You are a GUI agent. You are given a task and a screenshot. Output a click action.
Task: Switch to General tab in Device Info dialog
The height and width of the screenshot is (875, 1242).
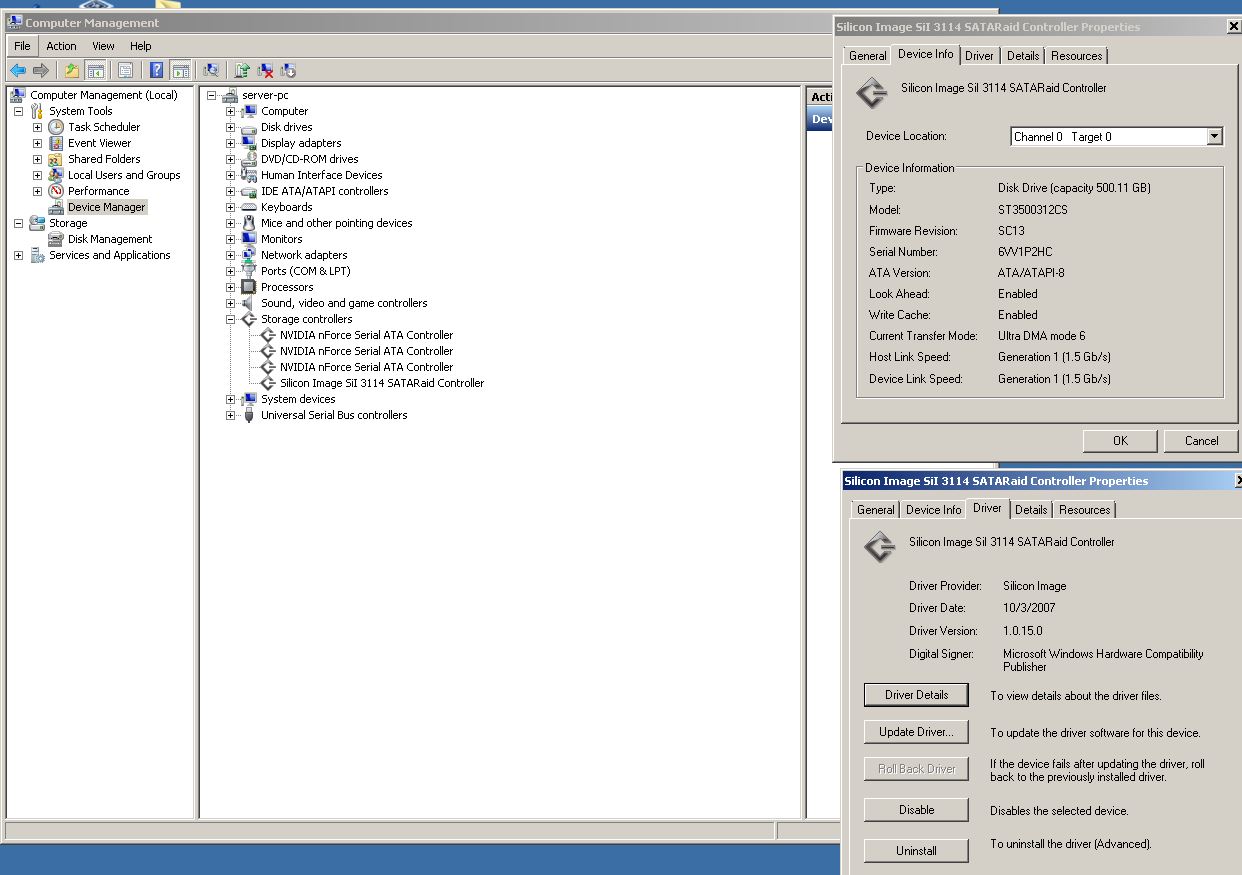coord(867,56)
